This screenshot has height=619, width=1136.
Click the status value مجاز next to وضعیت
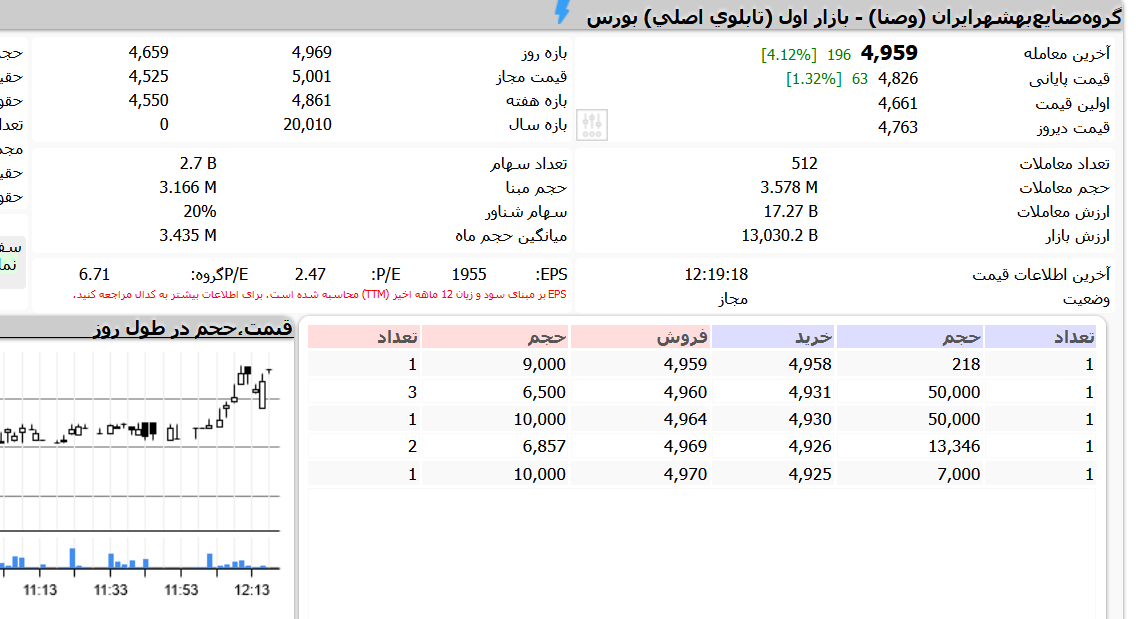click(732, 299)
